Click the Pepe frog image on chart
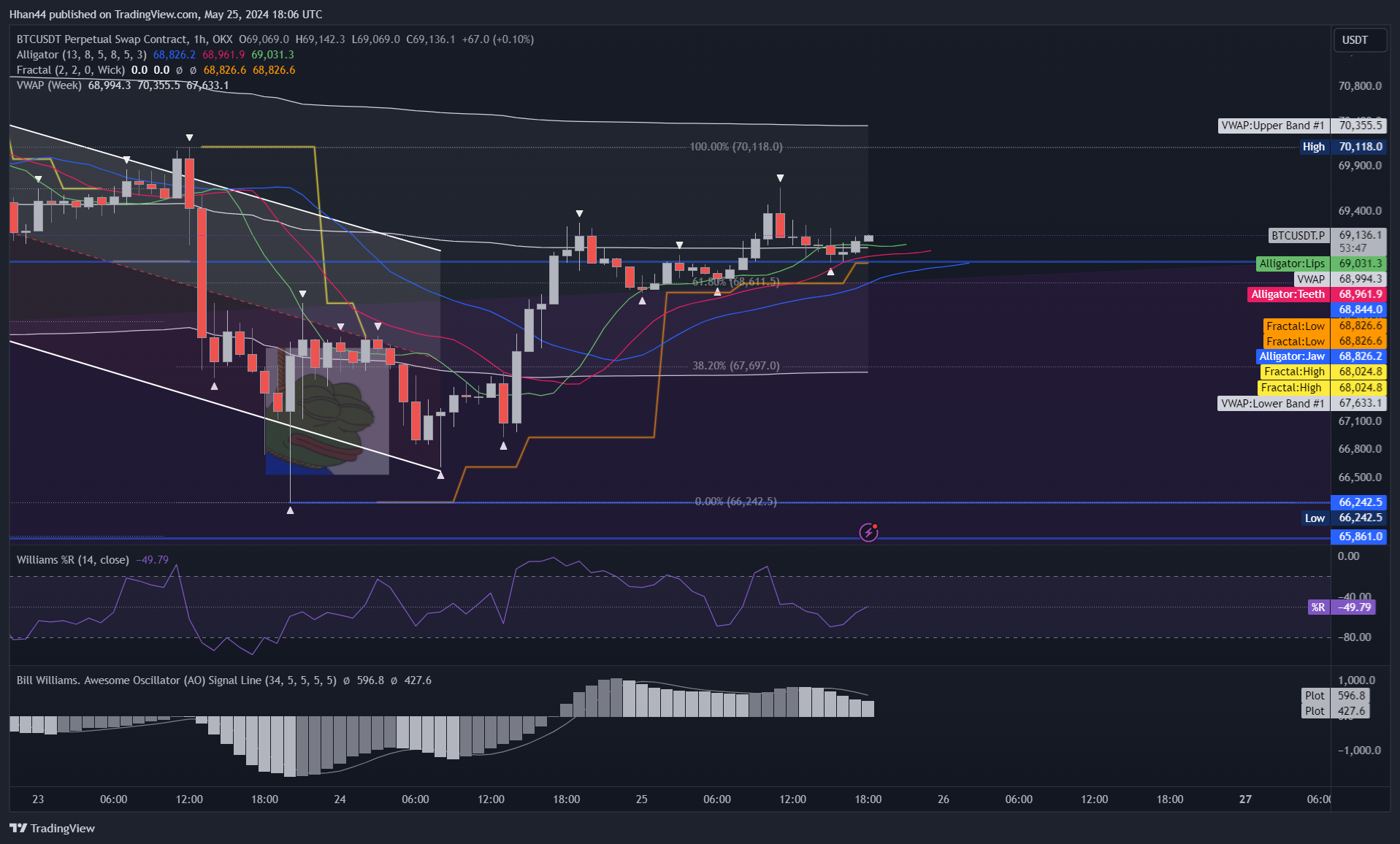This screenshot has width=1400, height=844. point(327,413)
